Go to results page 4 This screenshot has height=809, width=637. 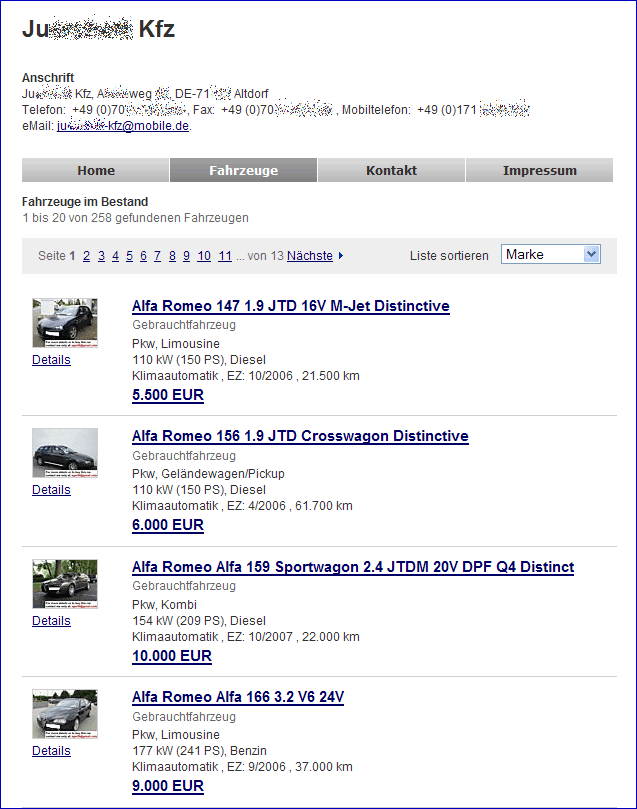(x=116, y=256)
